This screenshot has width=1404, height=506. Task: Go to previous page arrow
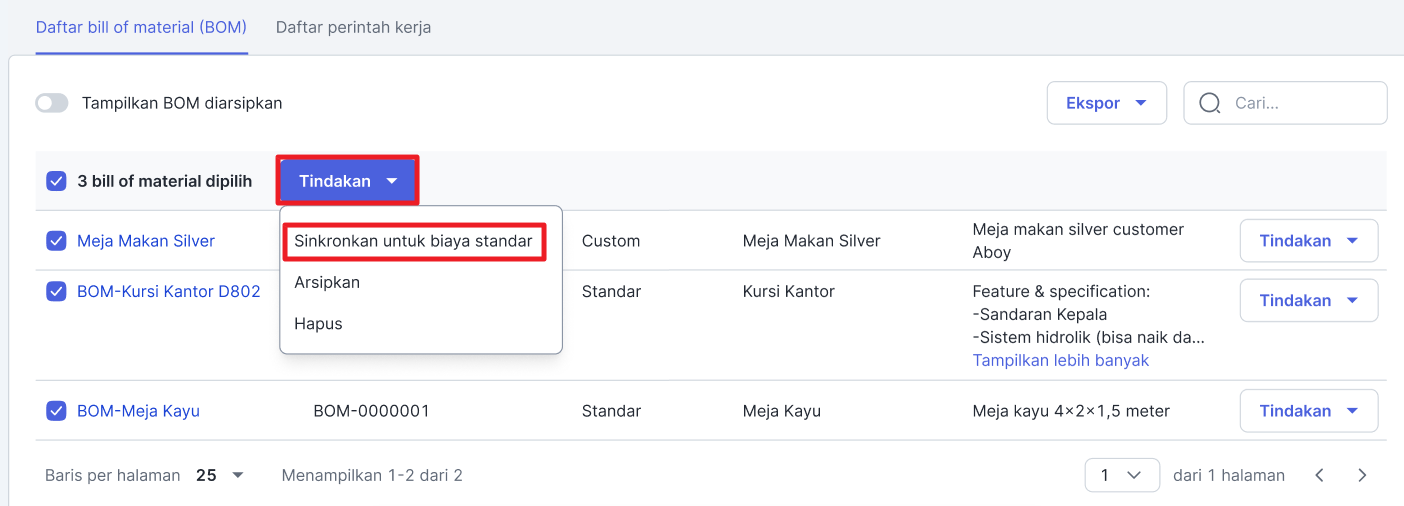click(1320, 476)
